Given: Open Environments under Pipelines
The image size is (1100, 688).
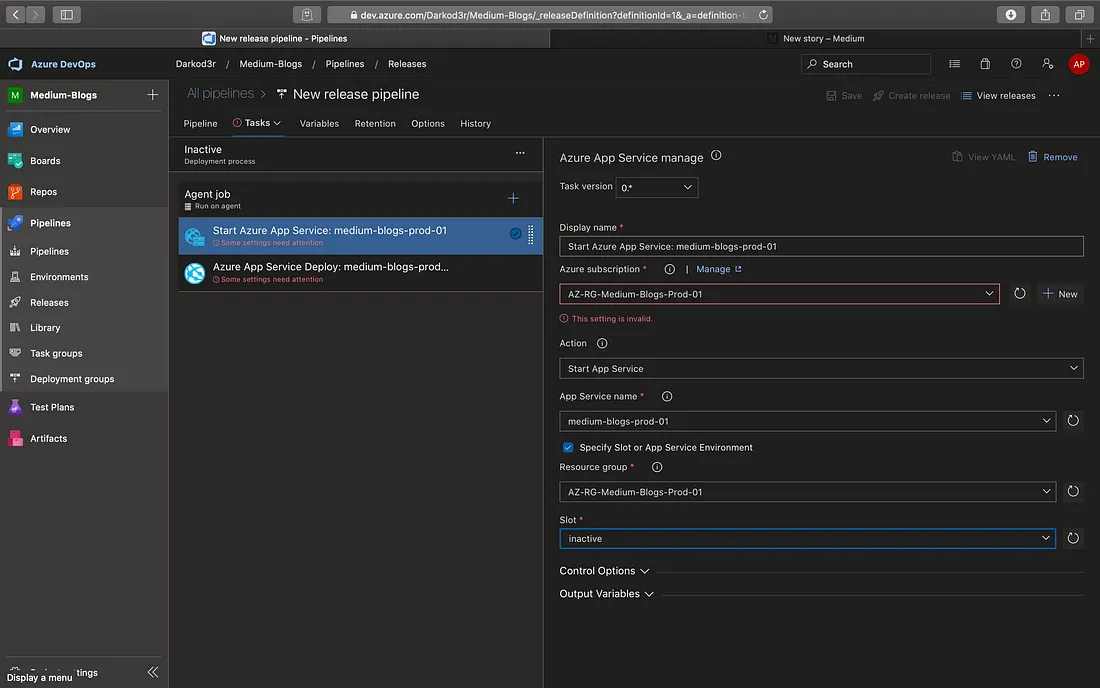Looking at the screenshot, I should (59, 277).
